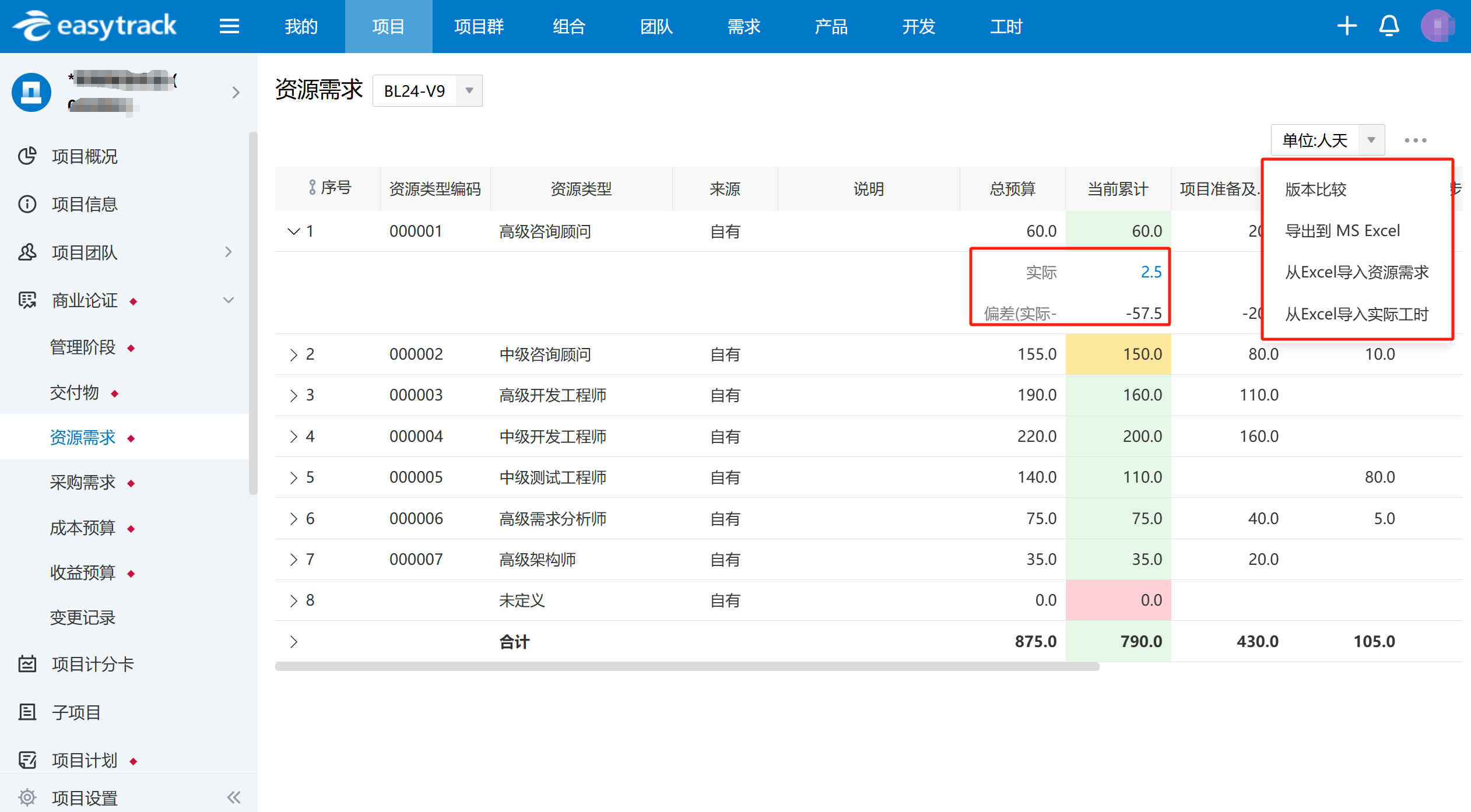Image resolution: width=1471 pixels, height=812 pixels.
Task: Click the actual value 2.5 link
Action: point(1151,272)
